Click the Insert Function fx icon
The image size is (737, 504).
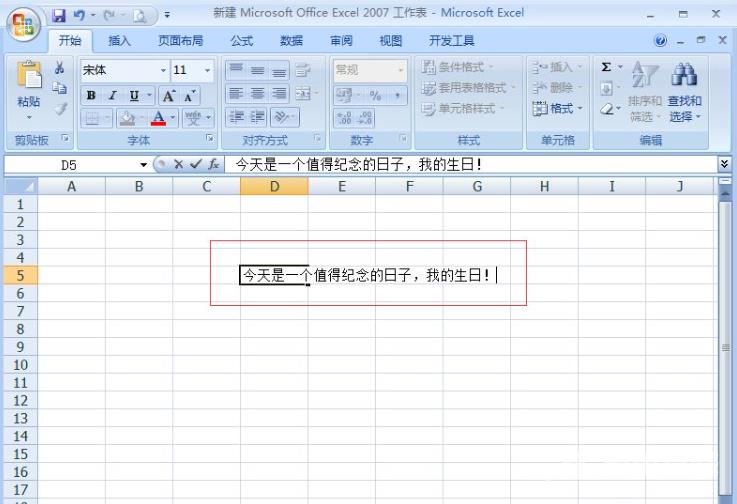214,164
